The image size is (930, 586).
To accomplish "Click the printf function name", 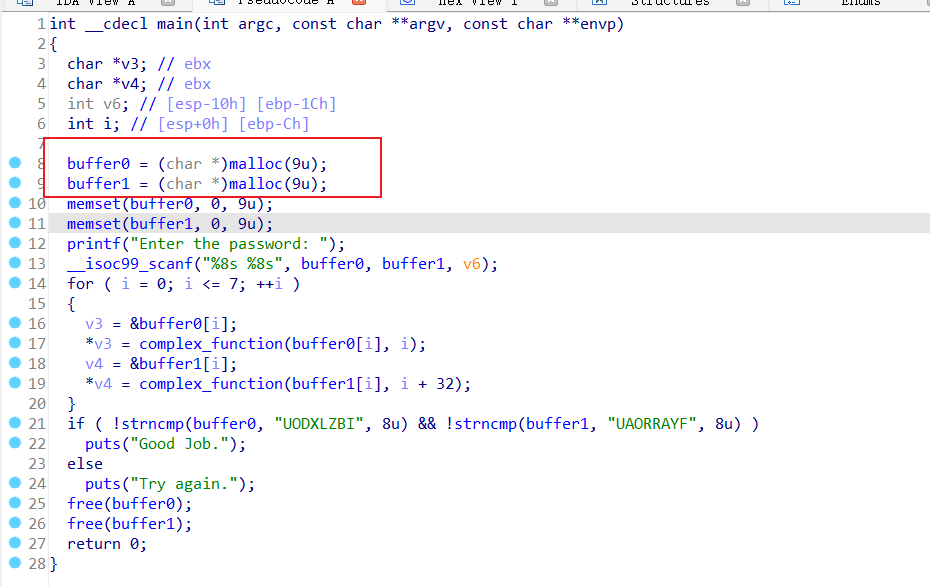I will click(94, 244).
